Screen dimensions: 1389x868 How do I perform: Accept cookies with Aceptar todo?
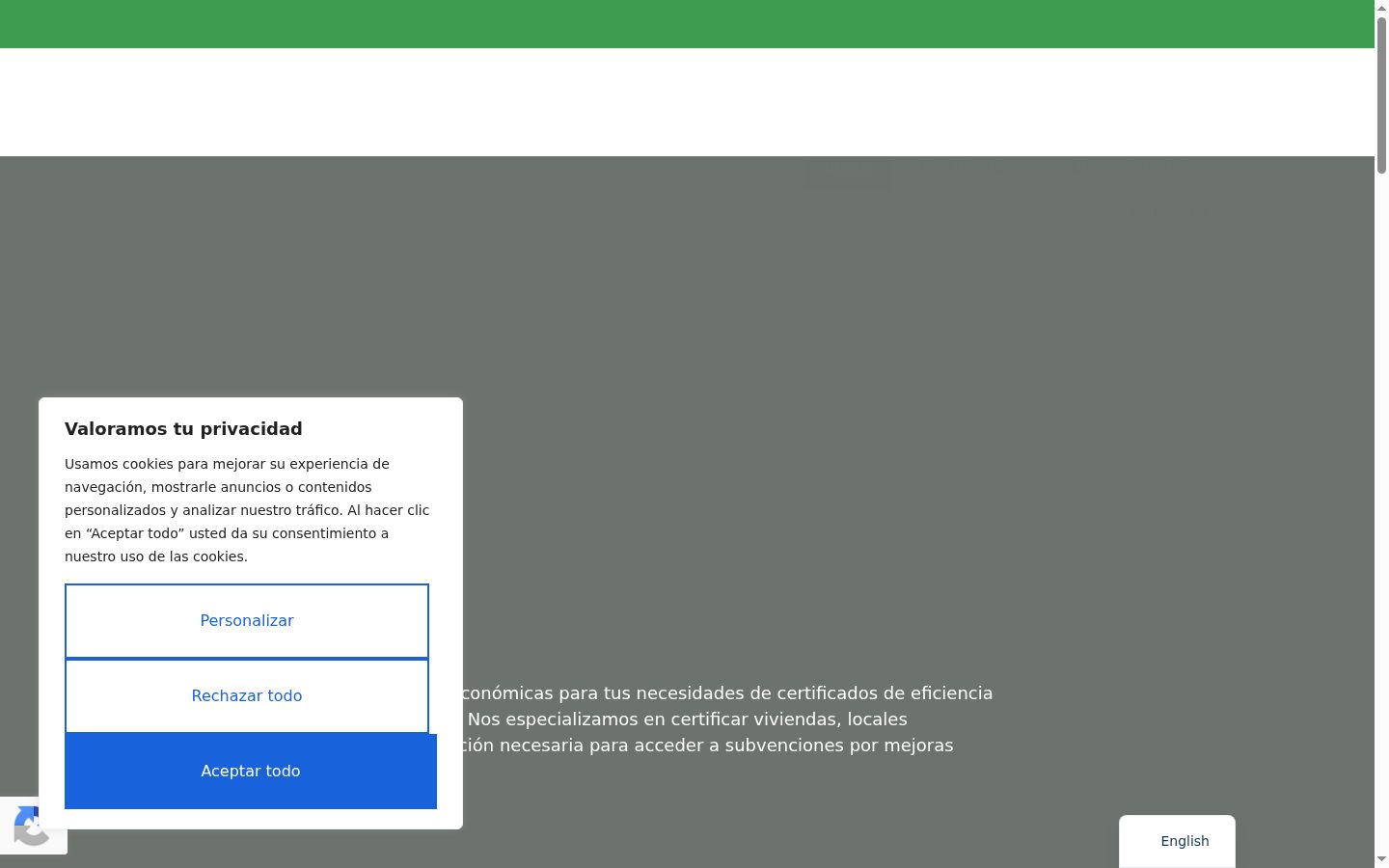click(x=251, y=772)
